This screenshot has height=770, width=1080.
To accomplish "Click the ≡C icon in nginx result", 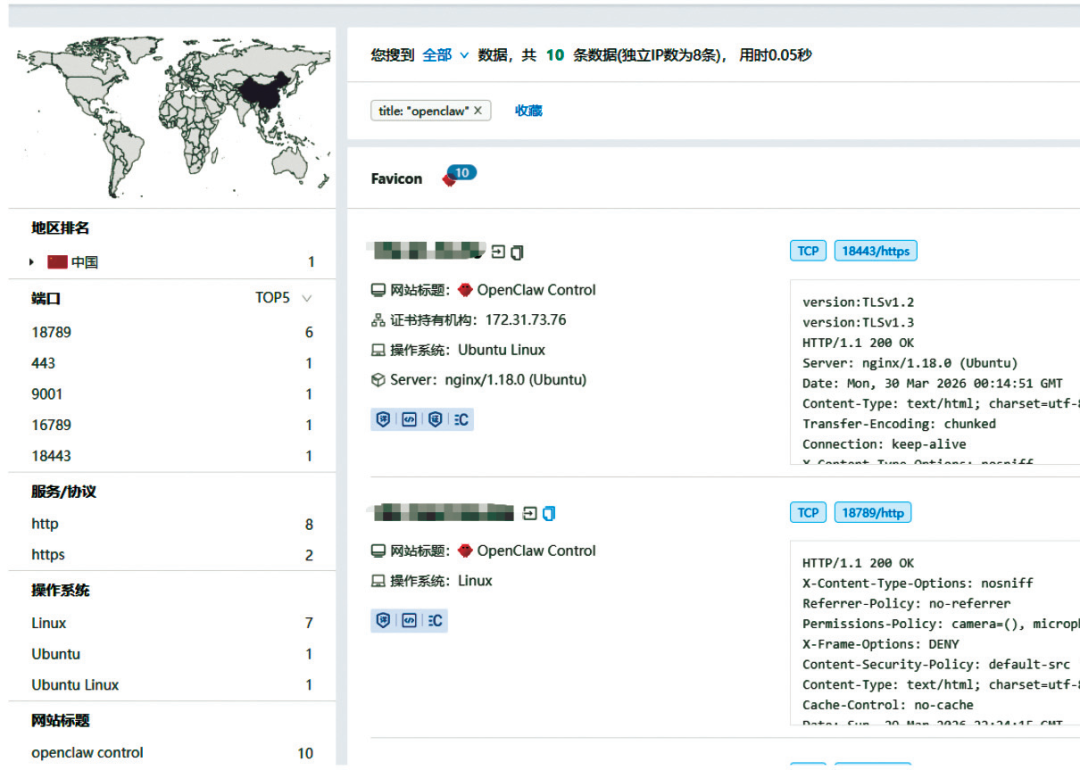I will (x=461, y=419).
